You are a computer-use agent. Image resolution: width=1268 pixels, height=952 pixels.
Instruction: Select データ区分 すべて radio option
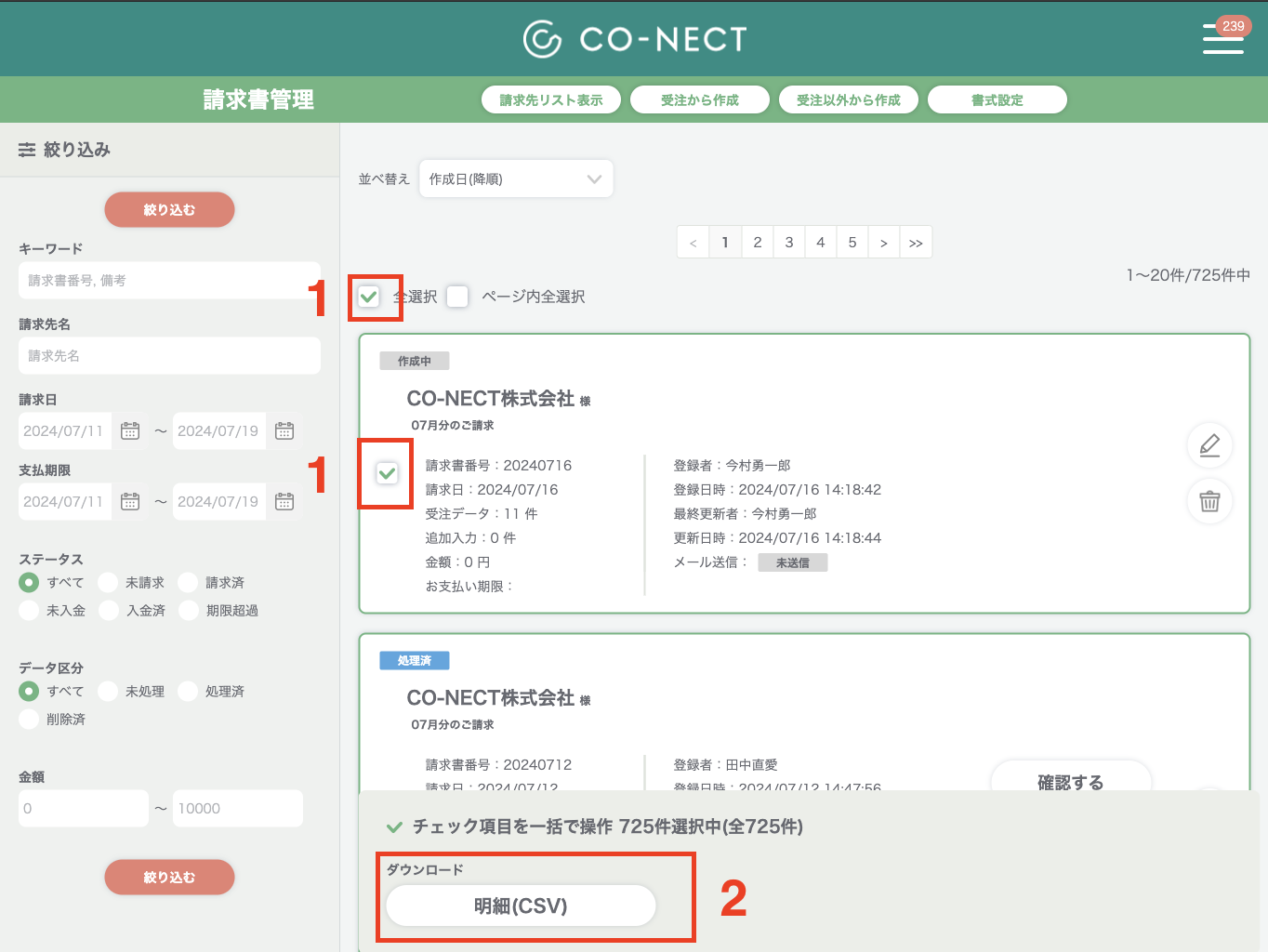(x=29, y=691)
